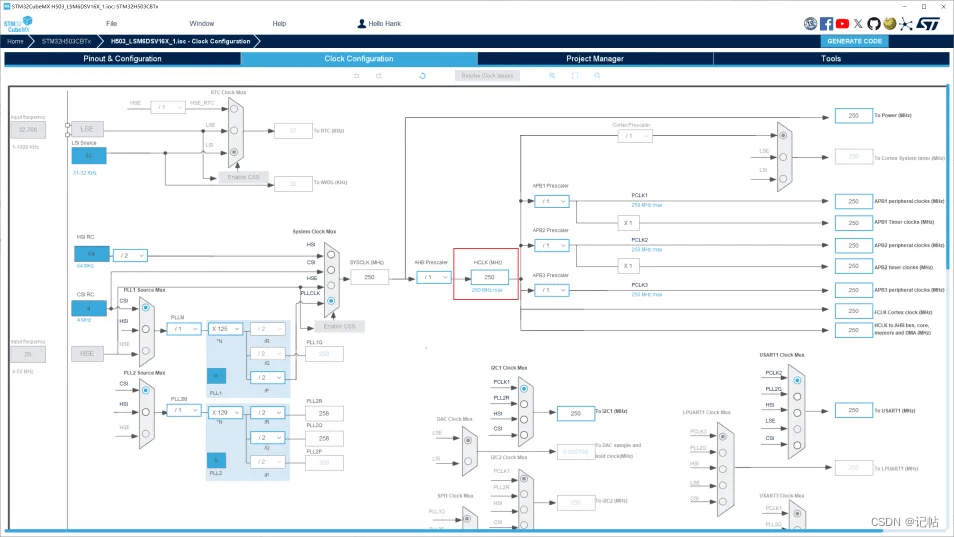Click the undo arrow in clock toolbar
The image size is (954, 537).
point(357,76)
